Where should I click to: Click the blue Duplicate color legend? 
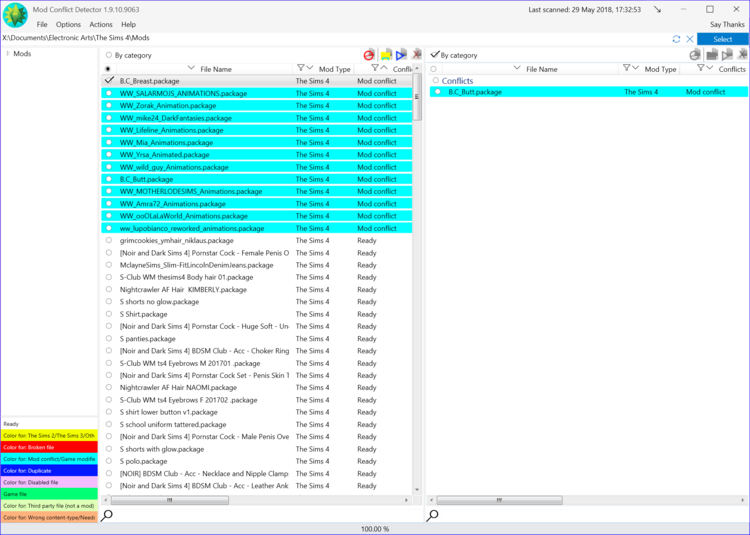(x=49, y=470)
